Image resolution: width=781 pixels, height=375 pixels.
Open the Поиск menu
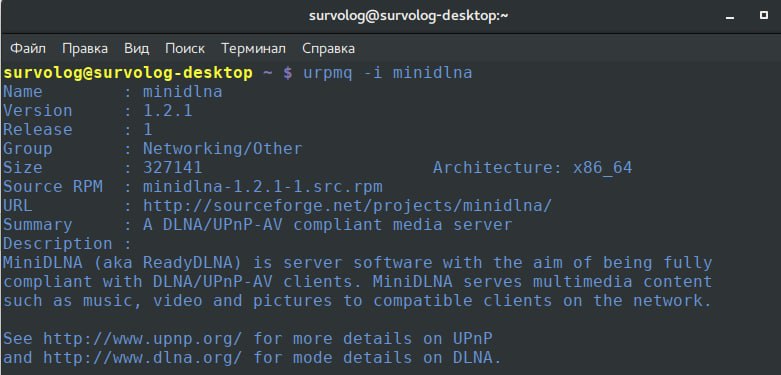185,48
